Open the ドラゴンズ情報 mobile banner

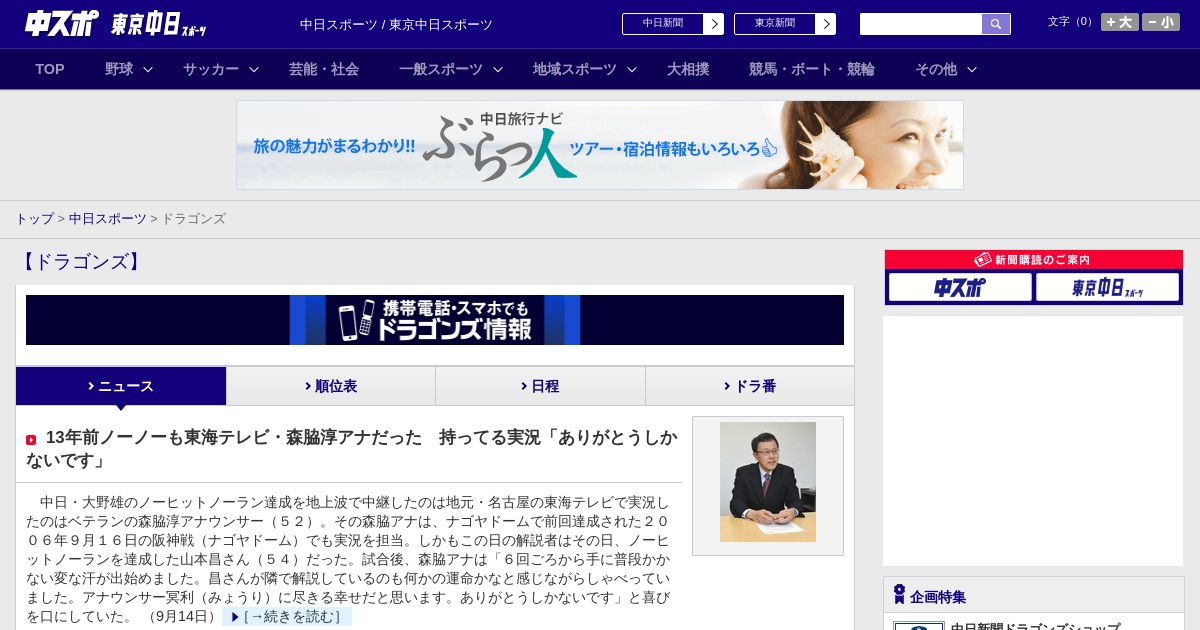435,320
